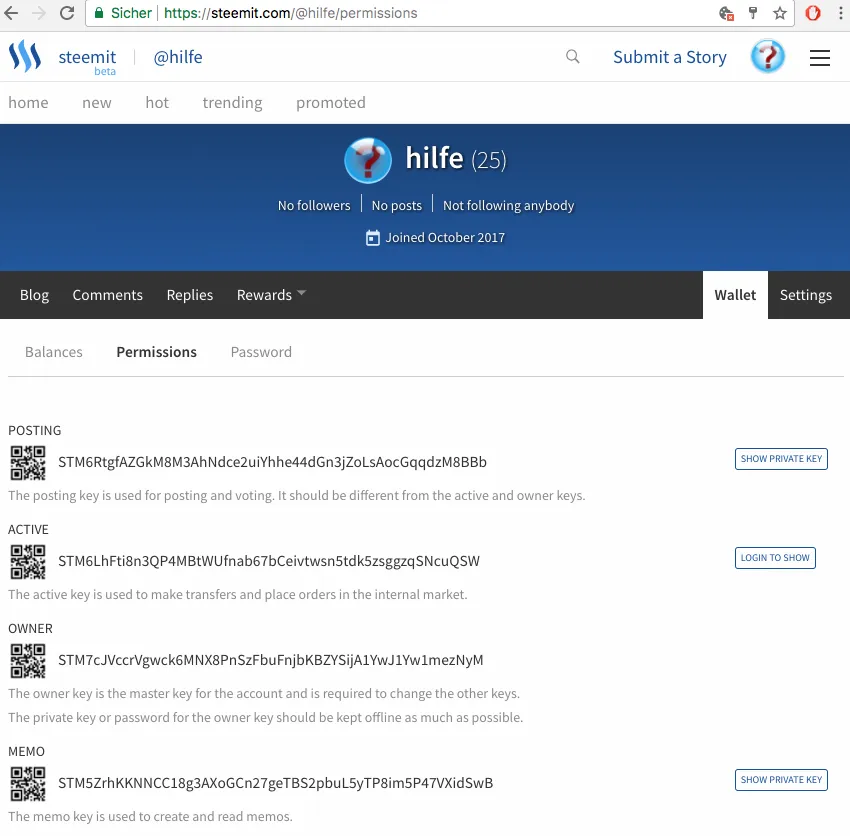The width and height of the screenshot is (850, 836).
Task: Click the green secure padlock icon
Action: 99,13
